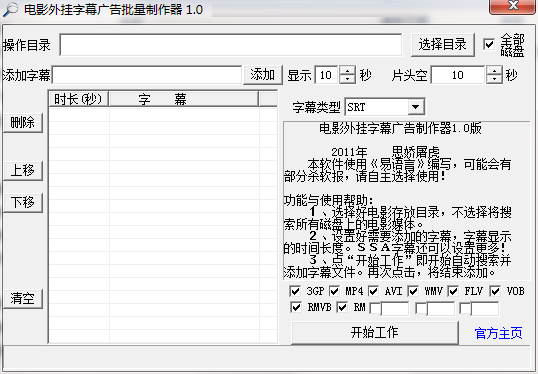Uncheck the AVI format checkbox
This screenshot has width=538, height=374.
(373, 291)
